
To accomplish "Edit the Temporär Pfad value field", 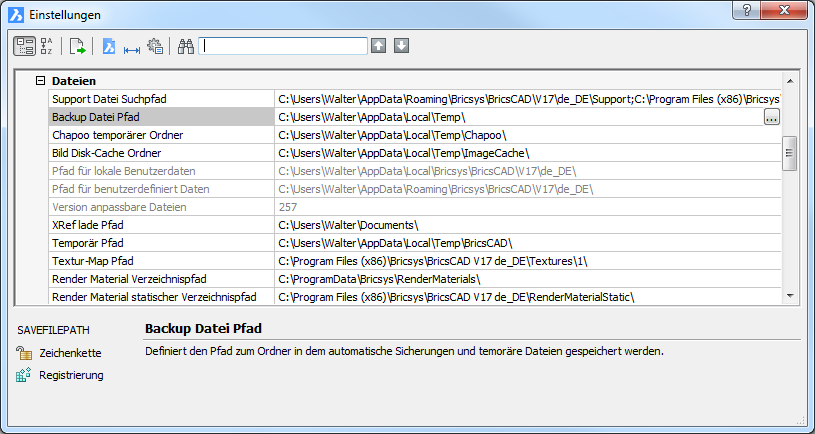I will 525,243.
